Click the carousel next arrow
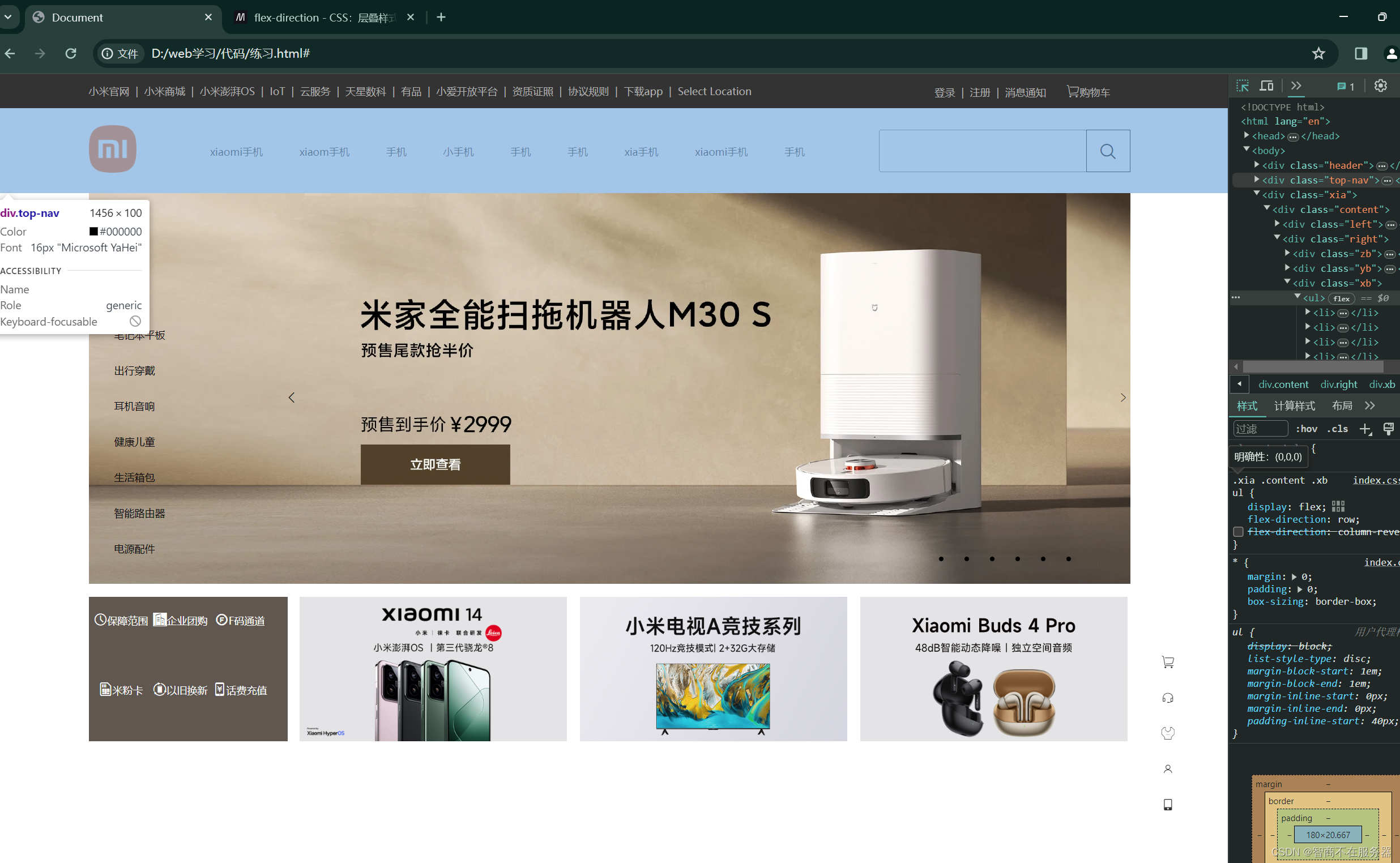This screenshot has height=863, width=1400. (x=1122, y=398)
